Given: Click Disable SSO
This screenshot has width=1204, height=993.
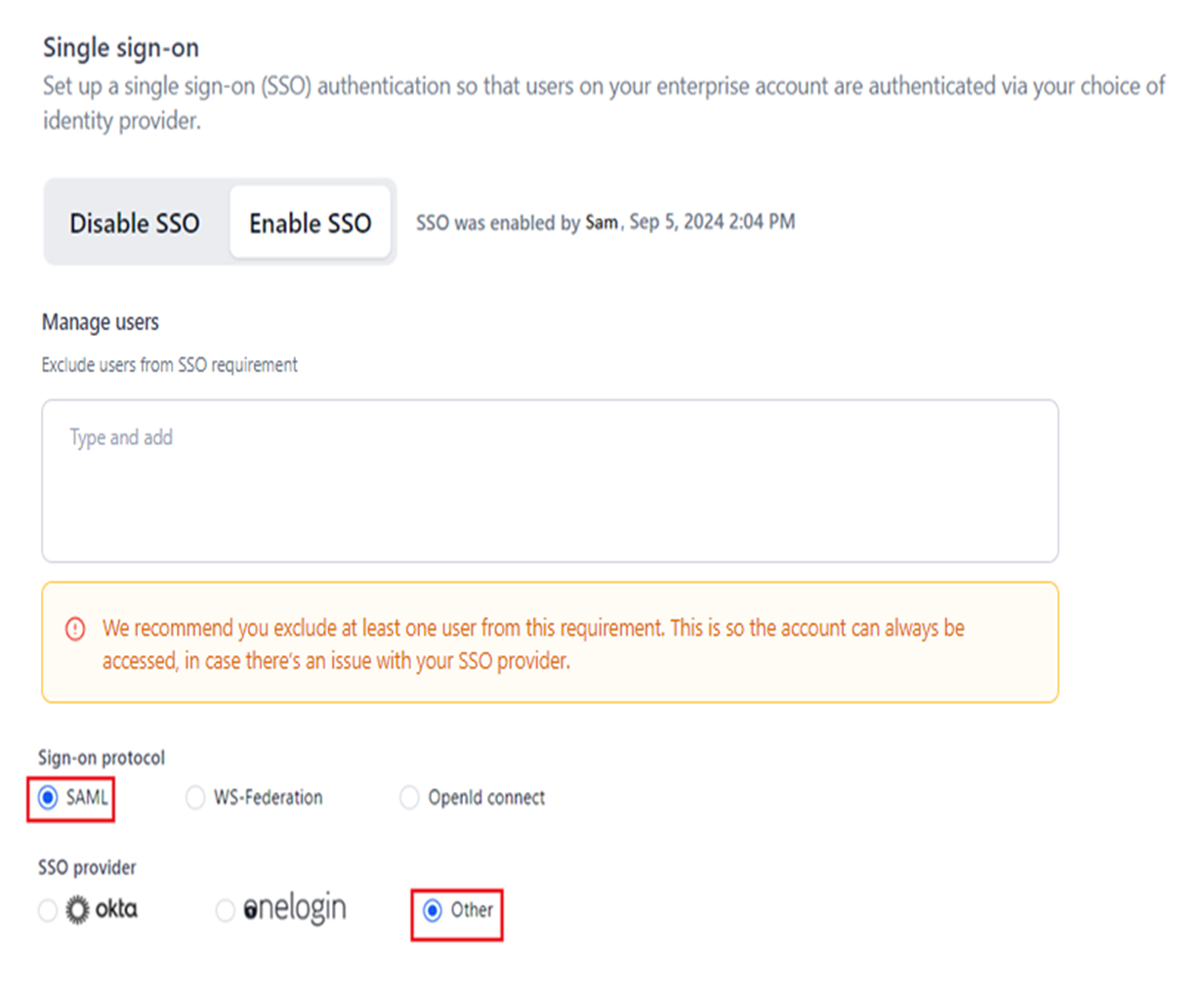Looking at the screenshot, I should 134,223.
